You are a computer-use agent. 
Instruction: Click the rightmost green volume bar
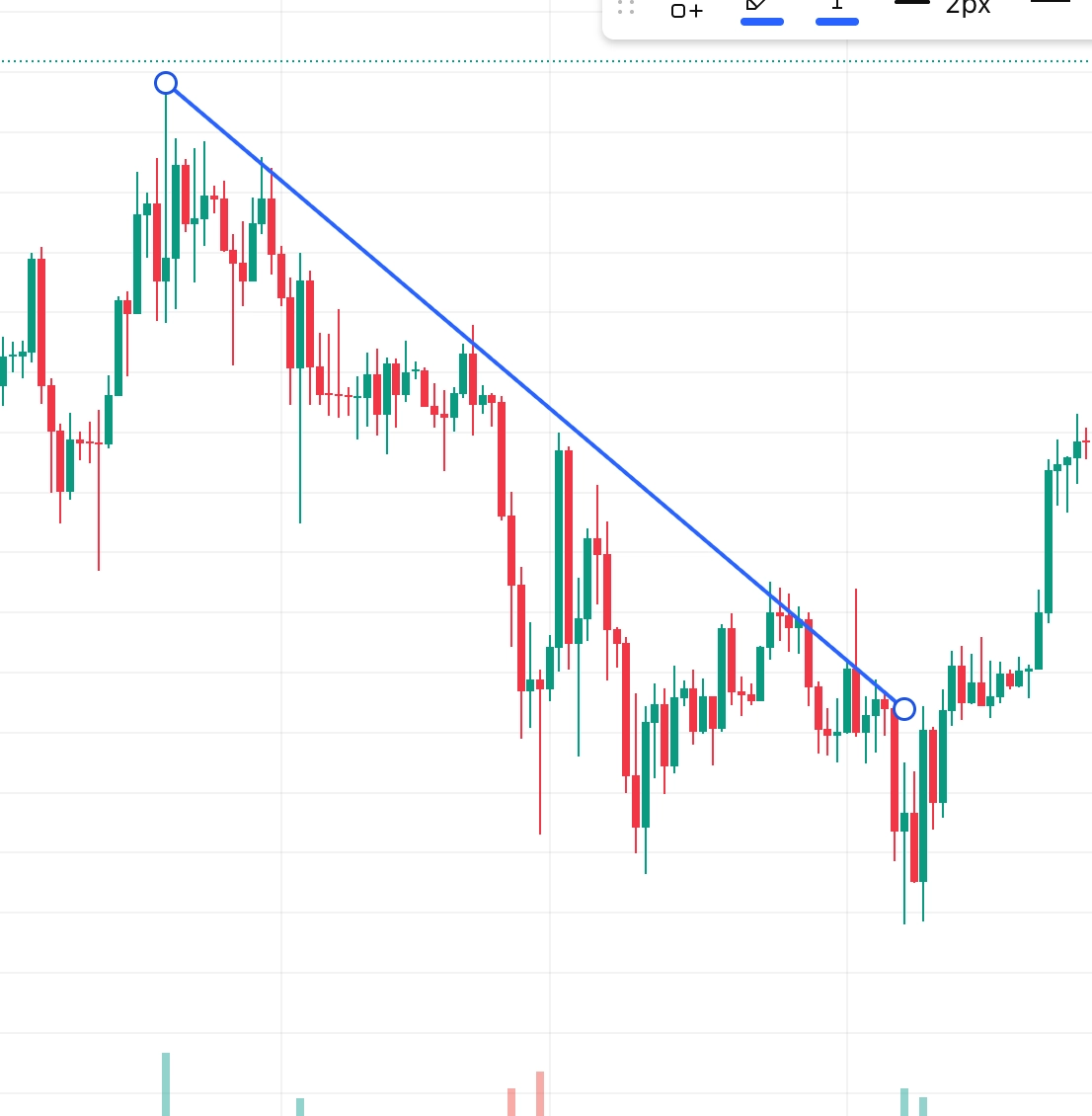(923, 1106)
